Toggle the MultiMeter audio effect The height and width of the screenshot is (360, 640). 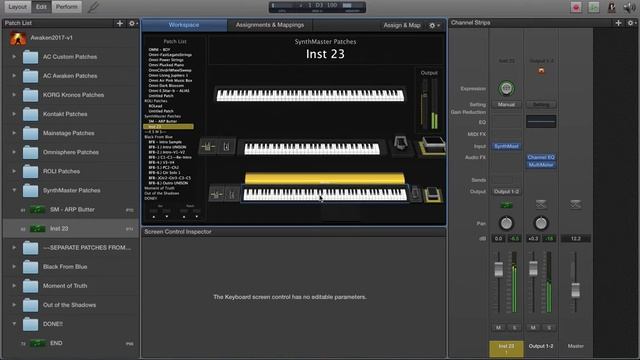(x=541, y=165)
